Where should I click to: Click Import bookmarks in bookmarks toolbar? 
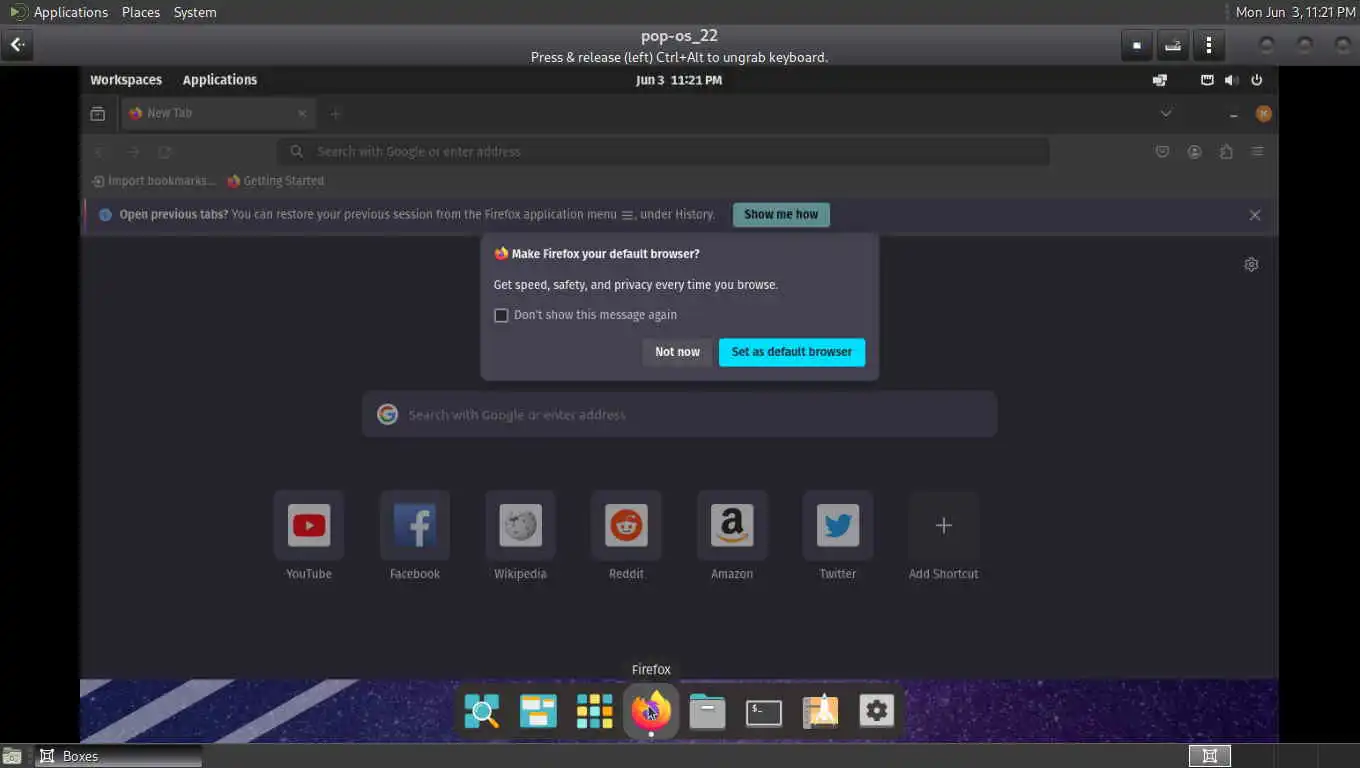[x=153, y=181]
